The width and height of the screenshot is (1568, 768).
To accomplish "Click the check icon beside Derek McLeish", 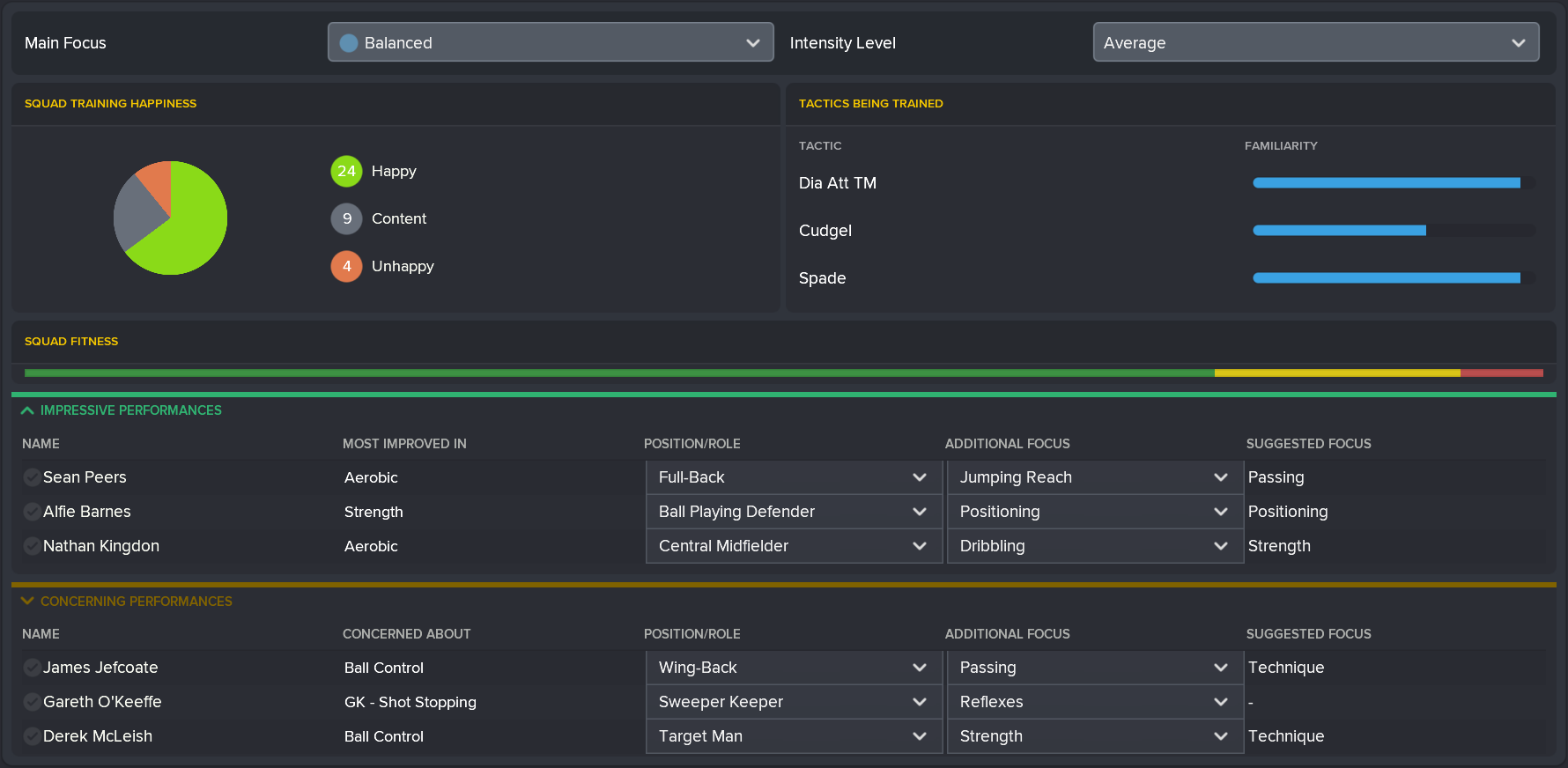I will pos(32,736).
